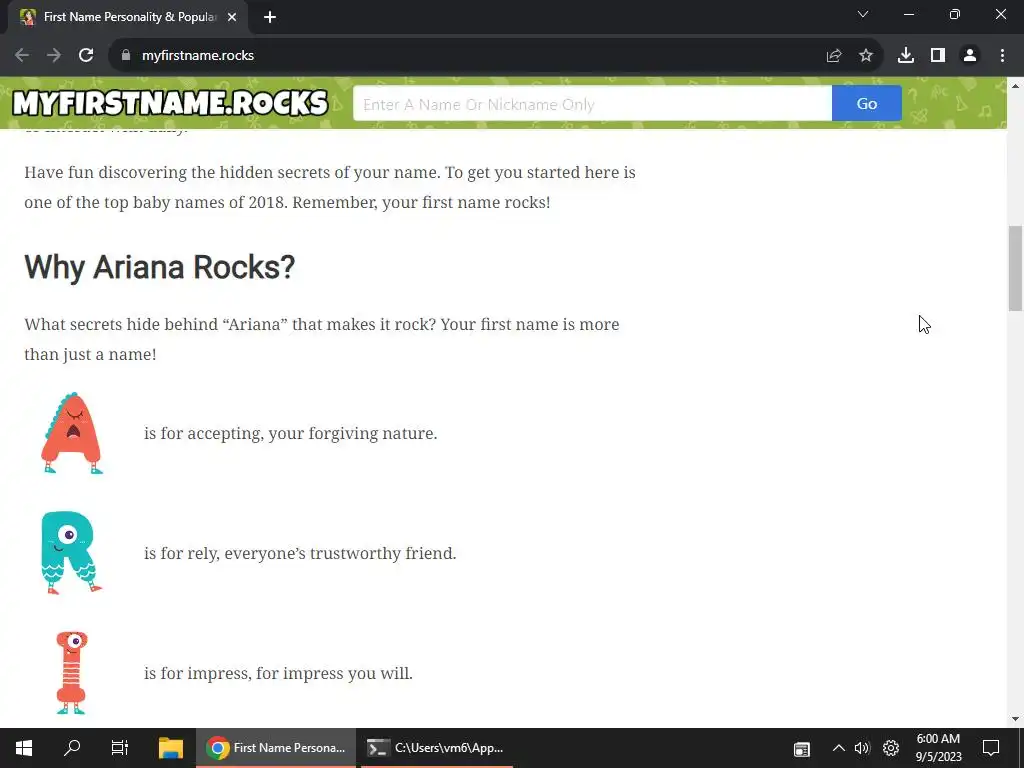
Task: Open taskbar search magnifier
Action: click(72, 748)
